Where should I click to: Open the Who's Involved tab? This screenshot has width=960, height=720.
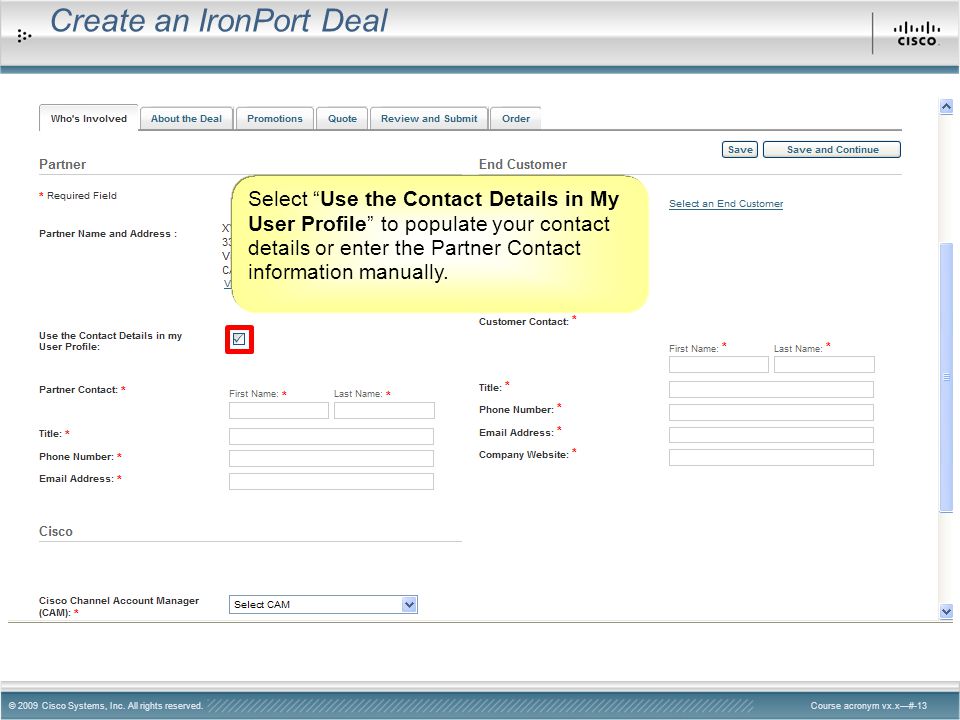click(x=89, y=118)
